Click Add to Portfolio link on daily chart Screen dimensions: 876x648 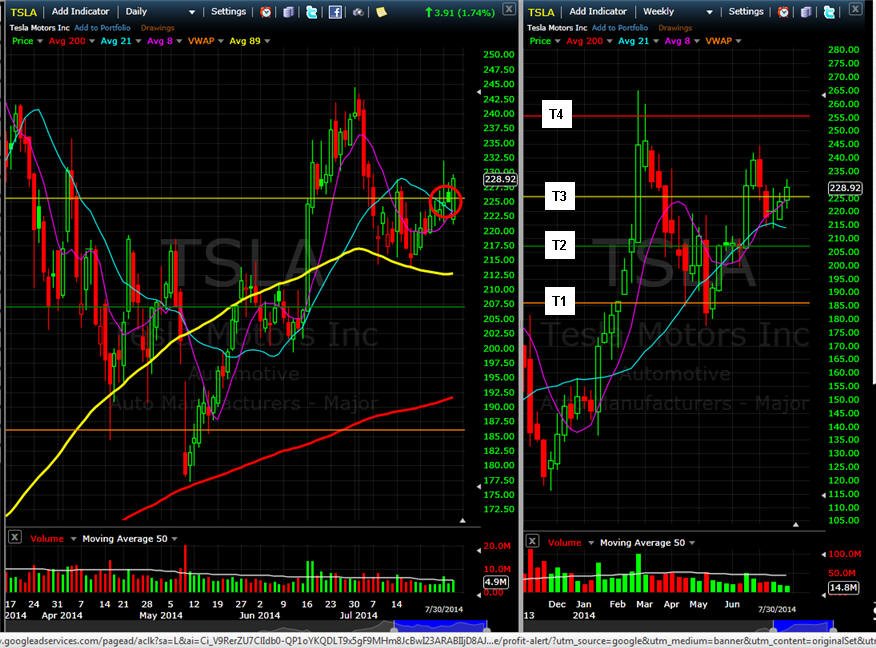click(x=102, y=27)
